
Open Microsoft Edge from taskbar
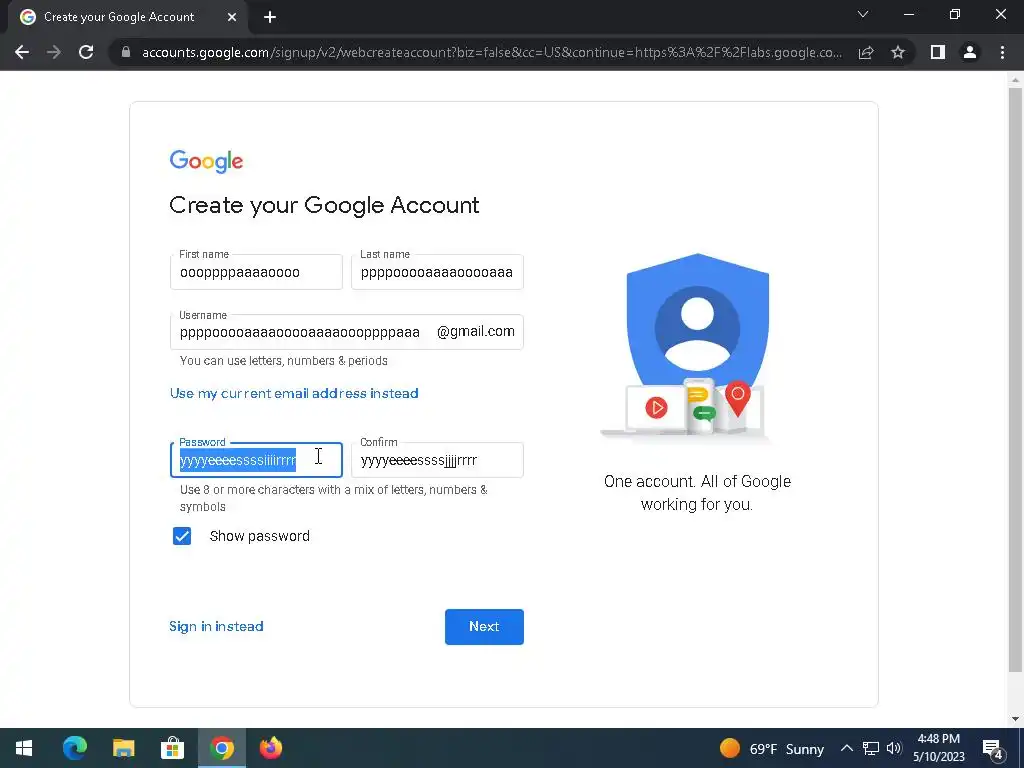click(x=74, y=748)
